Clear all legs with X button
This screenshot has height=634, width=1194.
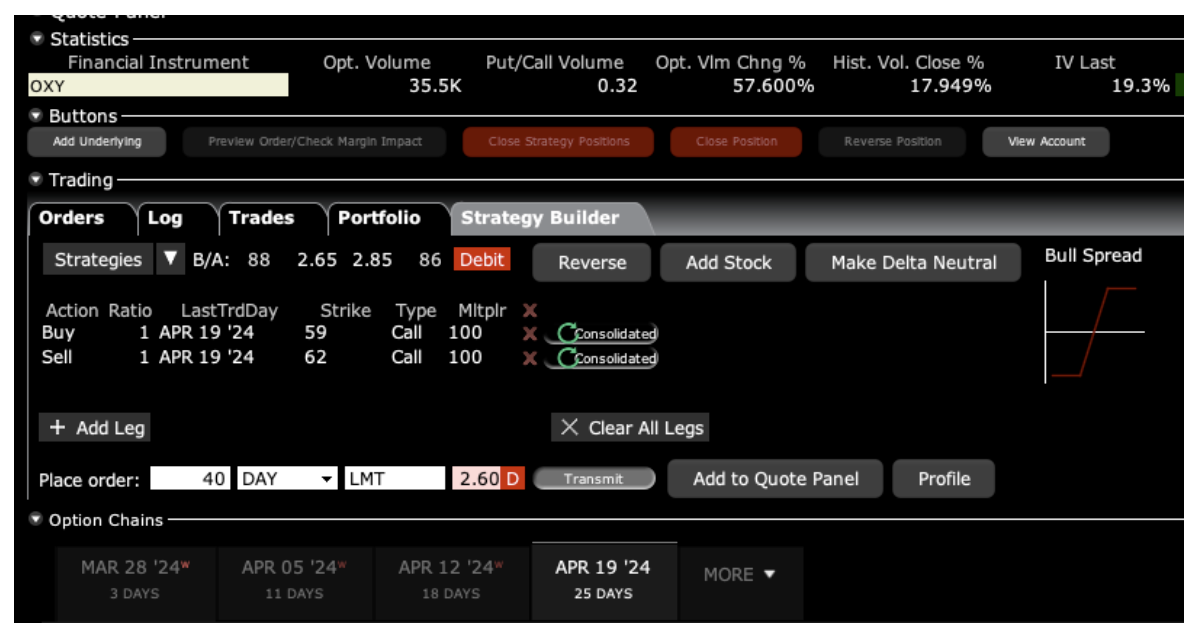[630, 428]
